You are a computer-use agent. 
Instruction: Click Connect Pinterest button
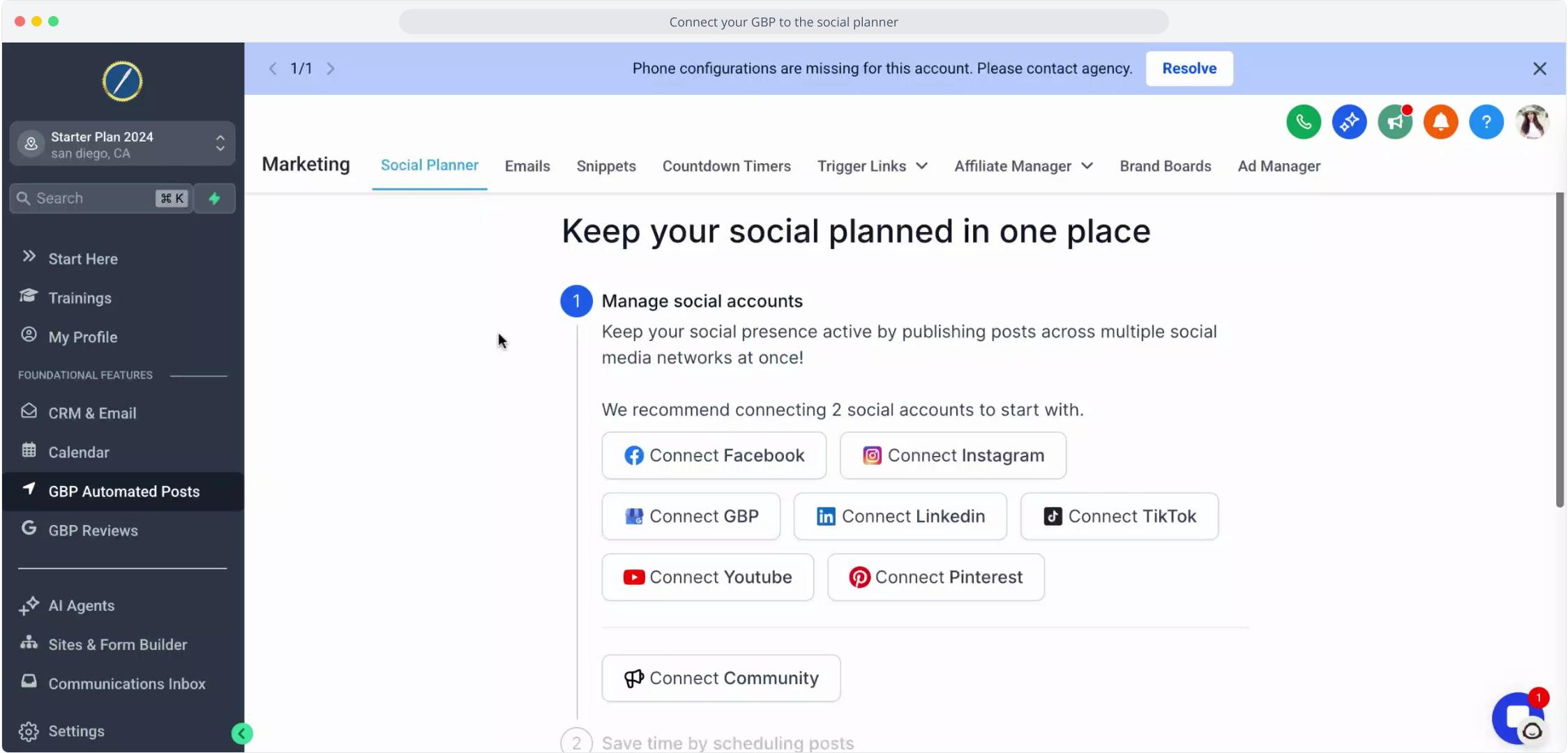[935, 577]
